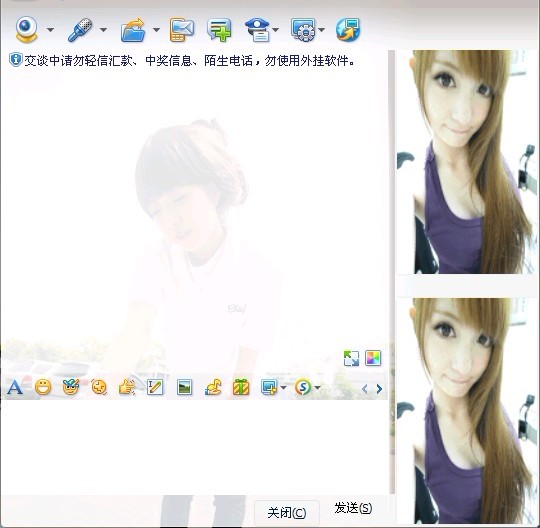This screenshot has height=528, width=540.
Task: Start a voice call with microphone icon
Action: click(x=80, y=30)
